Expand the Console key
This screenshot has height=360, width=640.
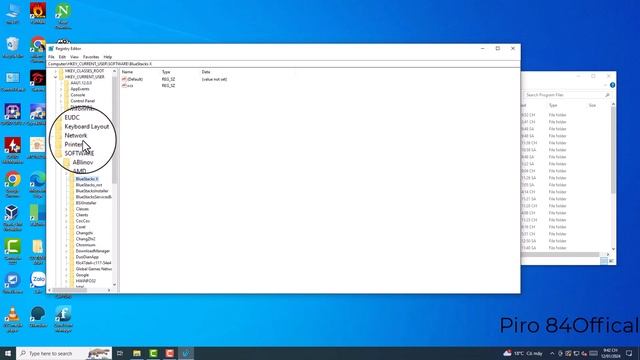pyautogui.click(x=61, y=95)
